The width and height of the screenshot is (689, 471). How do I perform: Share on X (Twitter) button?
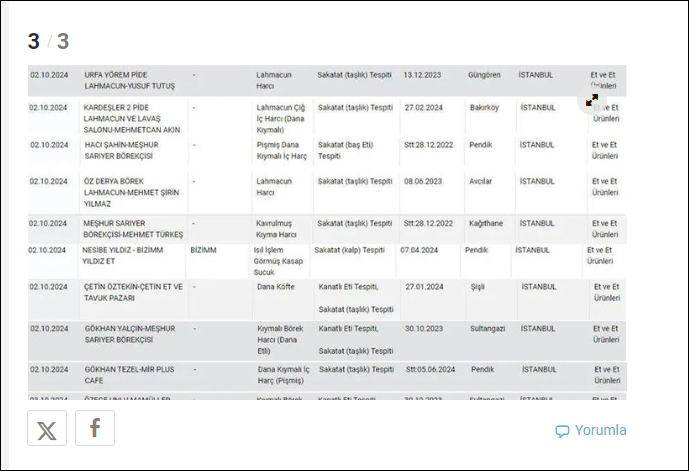pyautogui.click(x=47, y=428)
